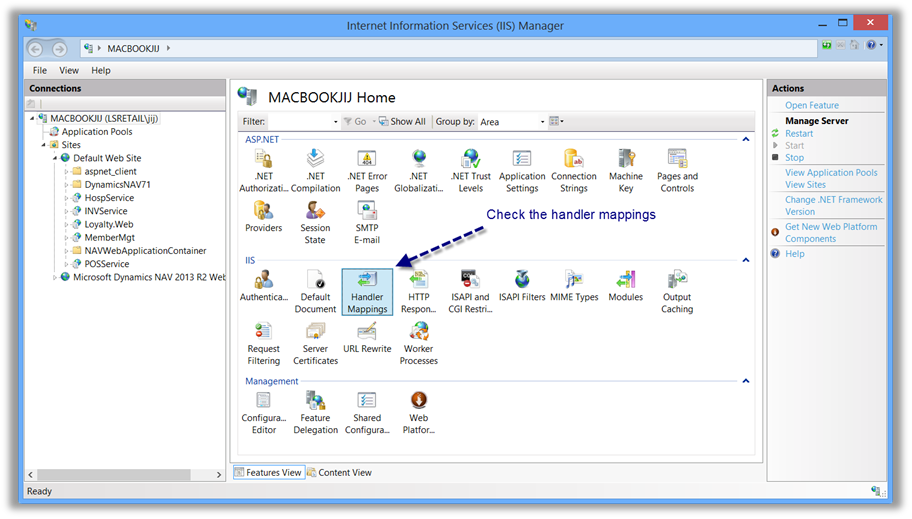Open ISAPI and CGI Restrictions feature
The width and height of the screenshot is (912, 519).
pos(471,292)
